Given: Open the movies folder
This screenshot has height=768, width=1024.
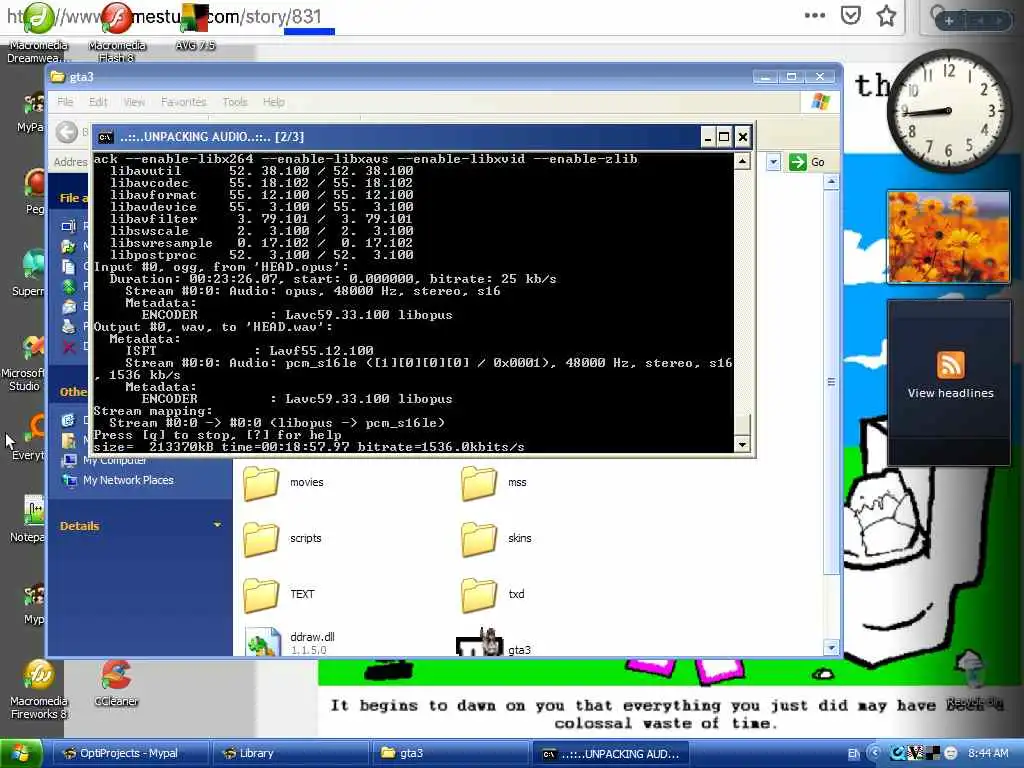Looking at the screenshot, I should pyautogui.click(x=261, y=483).
